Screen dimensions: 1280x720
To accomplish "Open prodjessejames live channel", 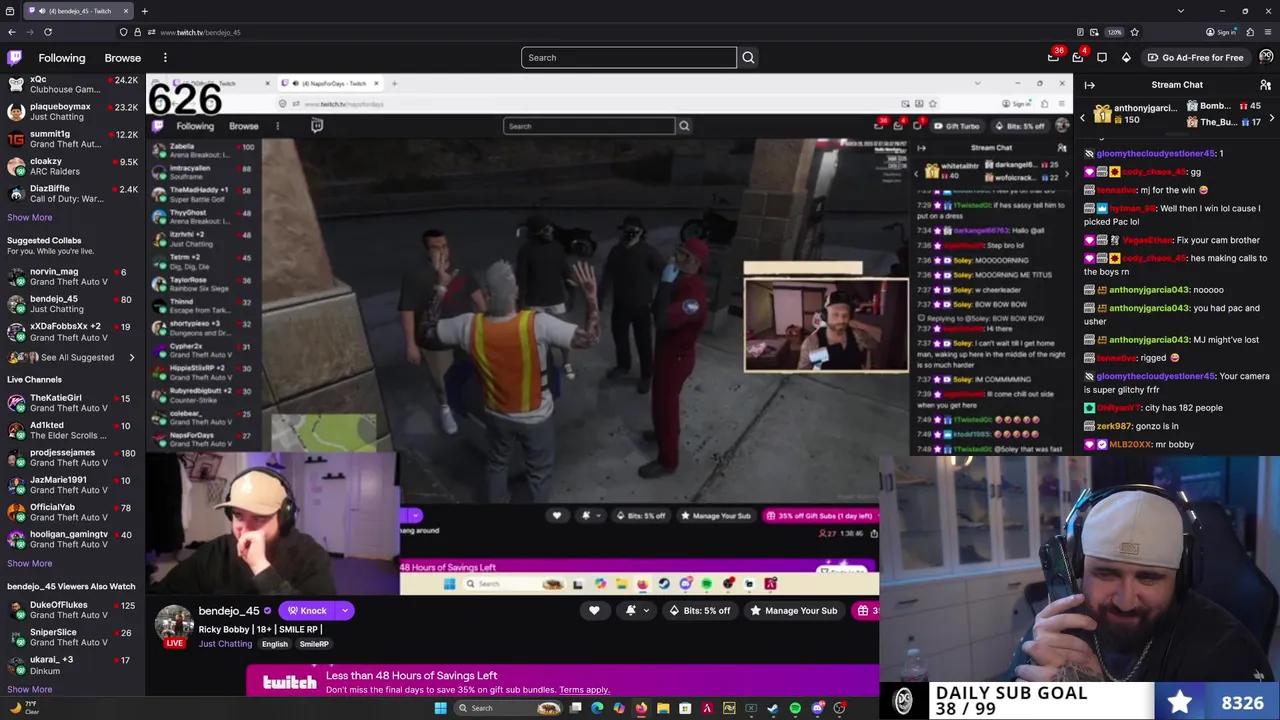I will (72, 457).
